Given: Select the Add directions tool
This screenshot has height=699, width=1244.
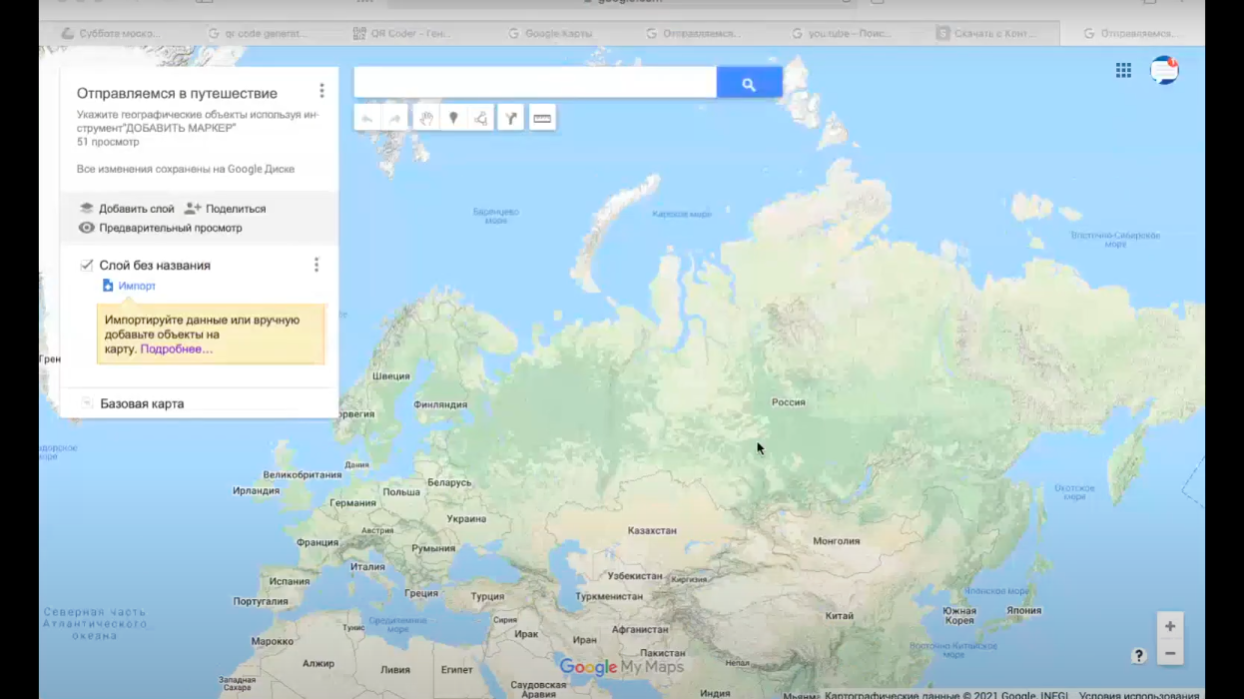Looking at the screenshot, I should tap(511, 119).
